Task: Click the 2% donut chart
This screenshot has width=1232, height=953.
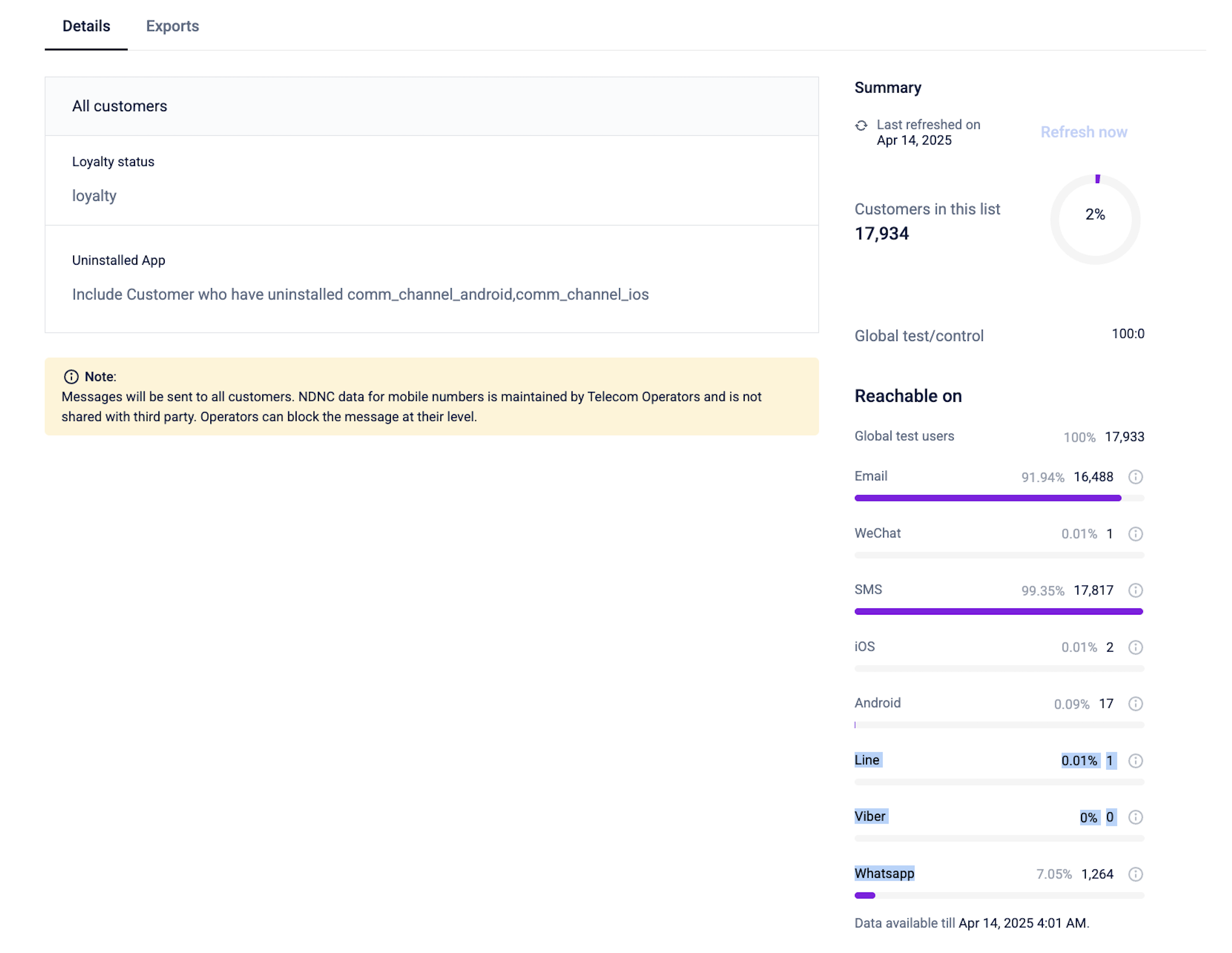Action: click(1095, 219)
